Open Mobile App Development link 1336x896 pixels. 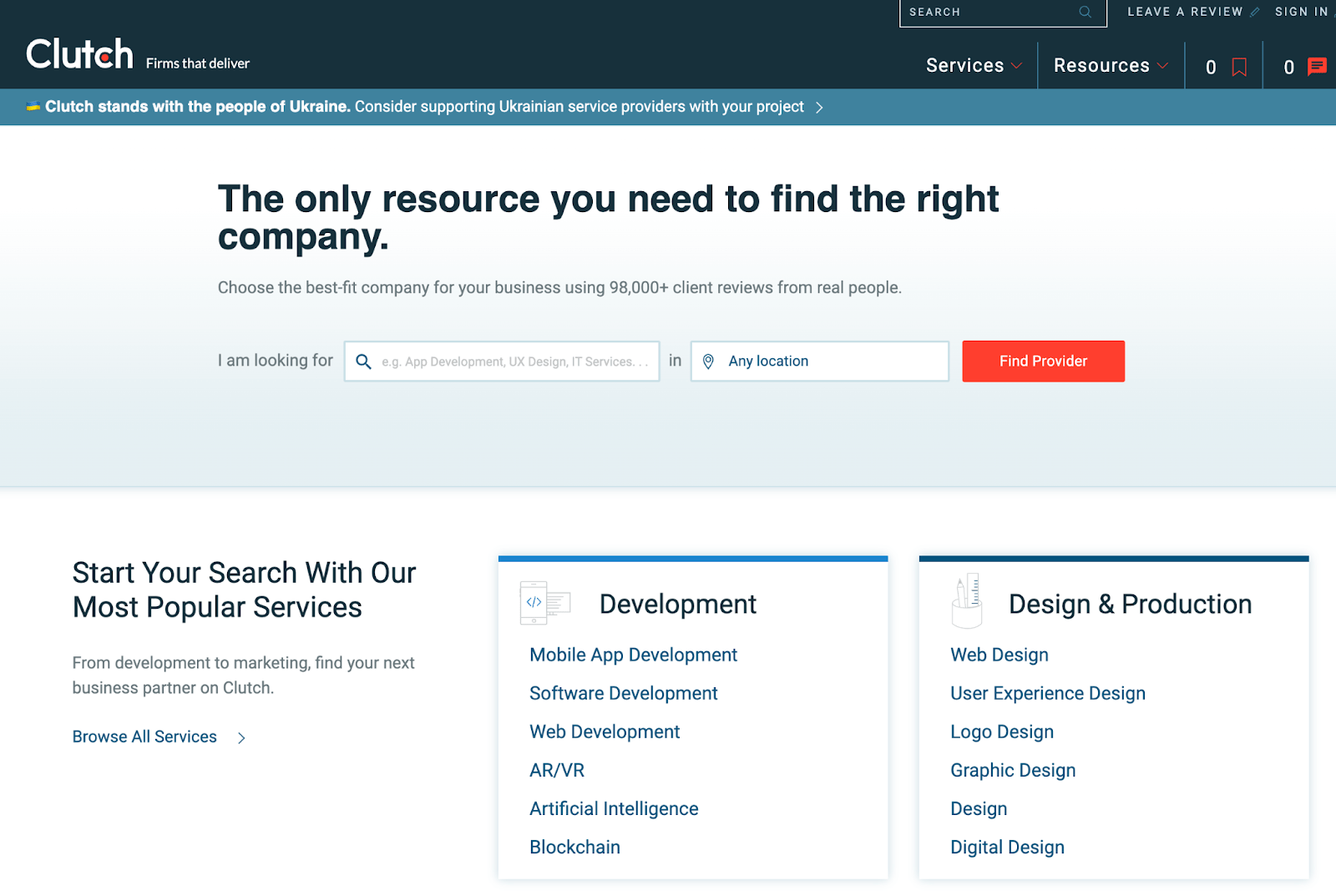[x=633, y=655]
